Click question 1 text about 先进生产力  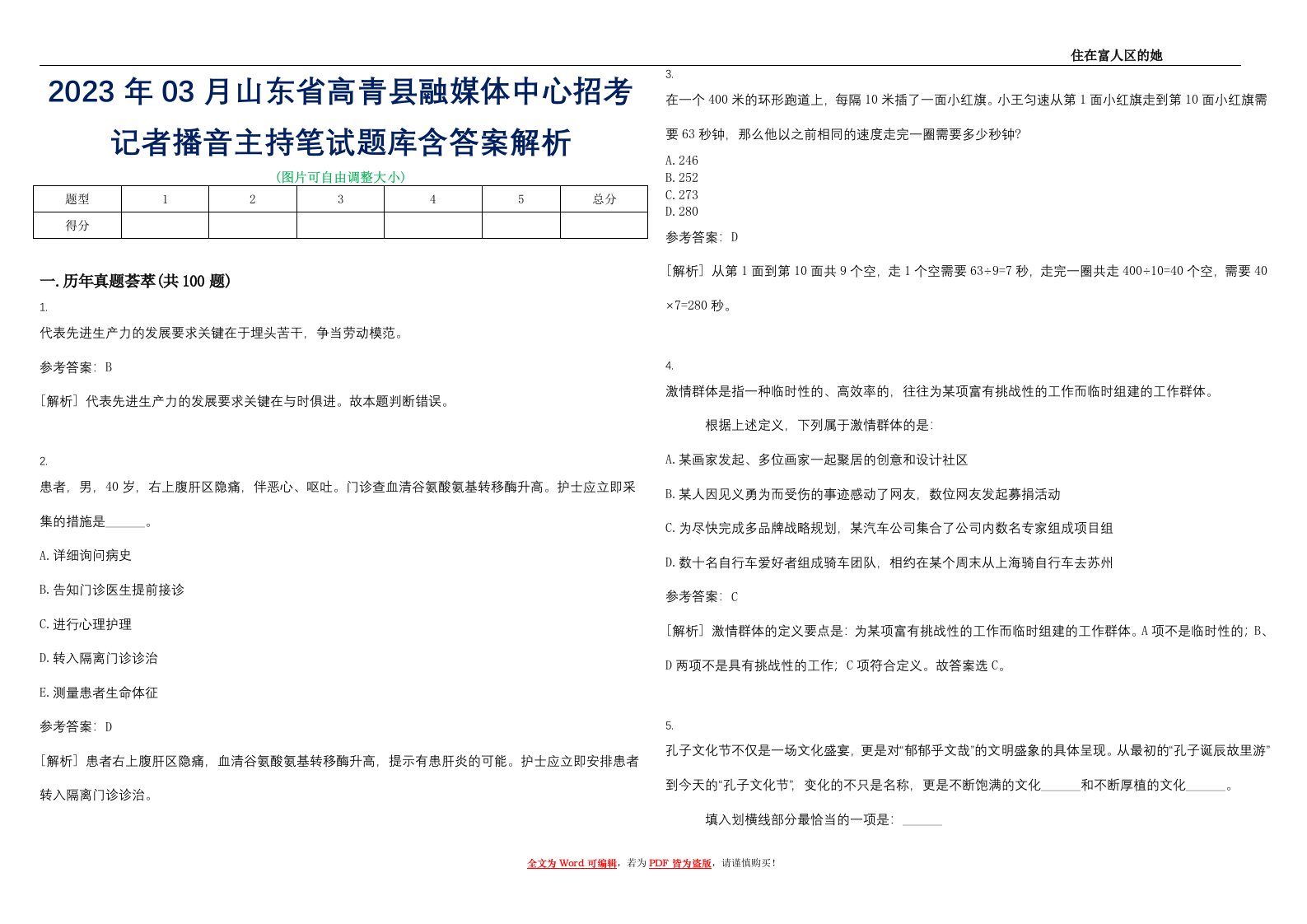[x=222, y=334]
